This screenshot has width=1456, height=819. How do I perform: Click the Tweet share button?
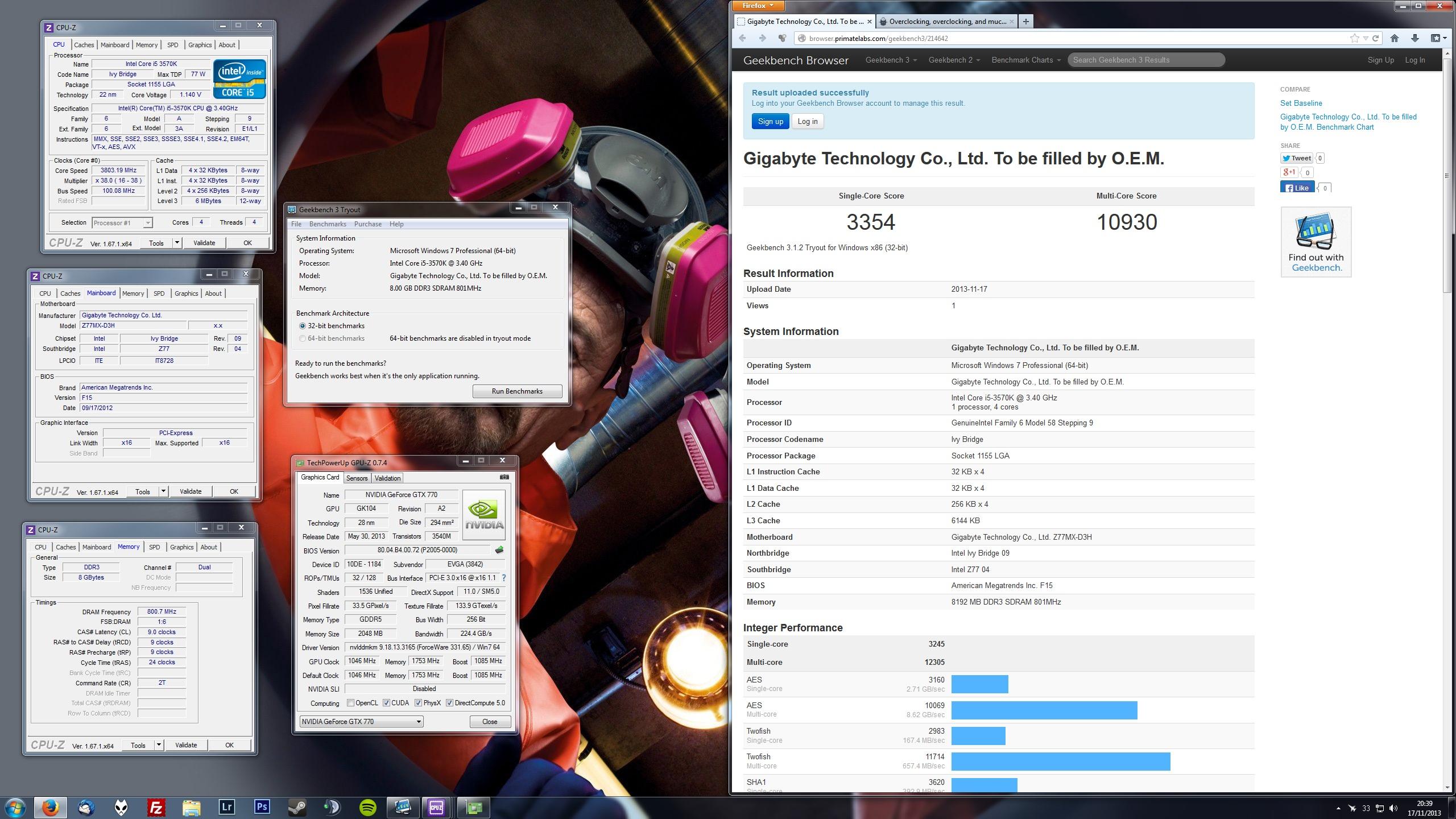click(x=1297, y=158)
